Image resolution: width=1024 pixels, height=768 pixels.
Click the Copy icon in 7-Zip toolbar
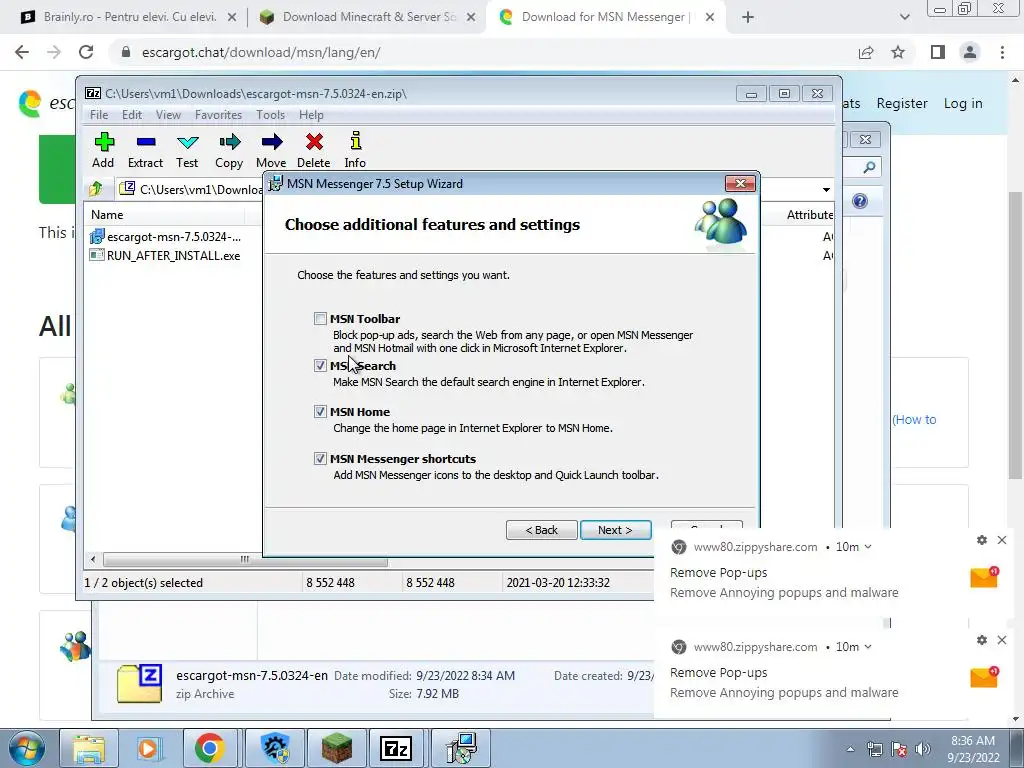tap(229, 150)
